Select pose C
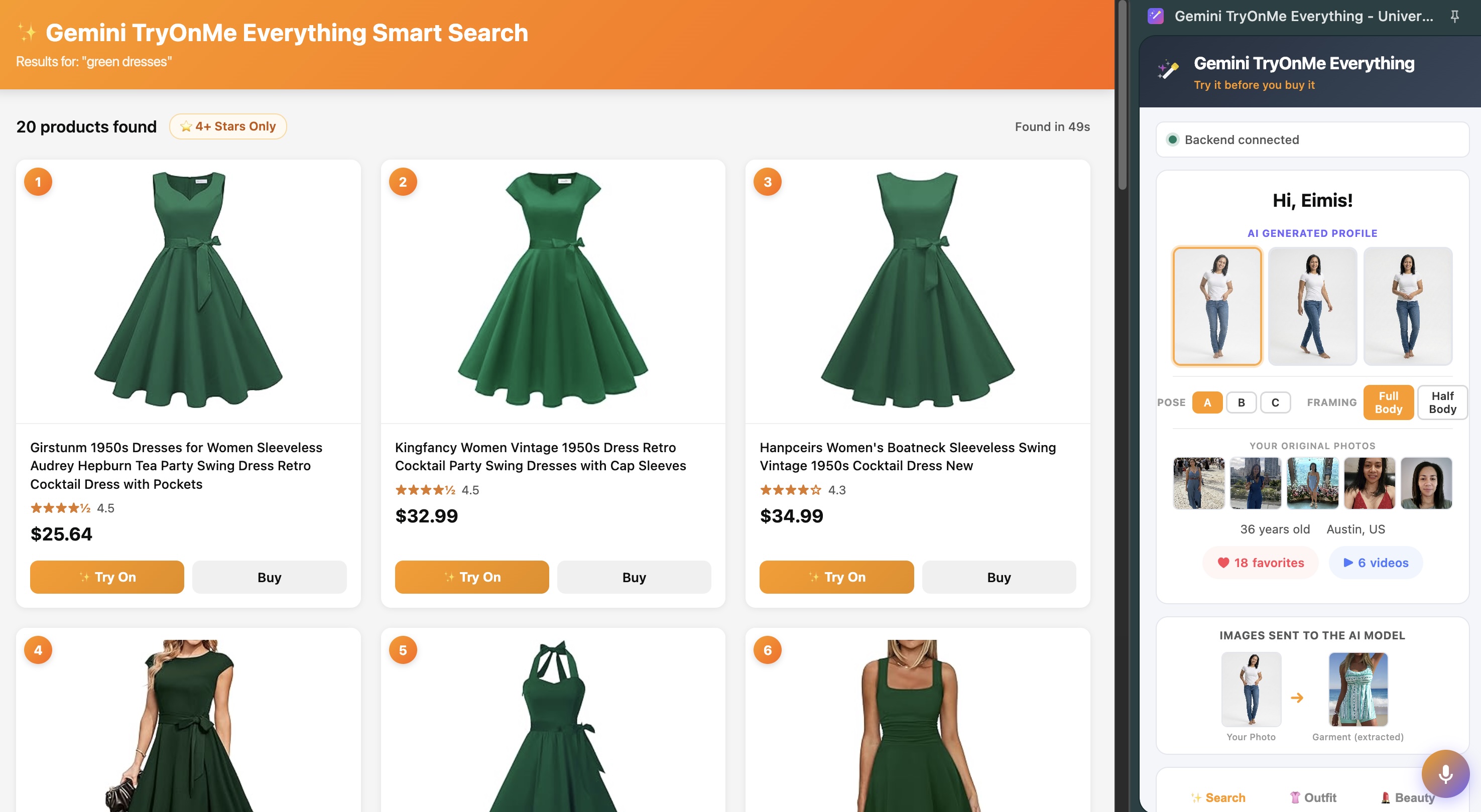The height and width of the screenshot is (812, 1481). tap(1275, 402)
